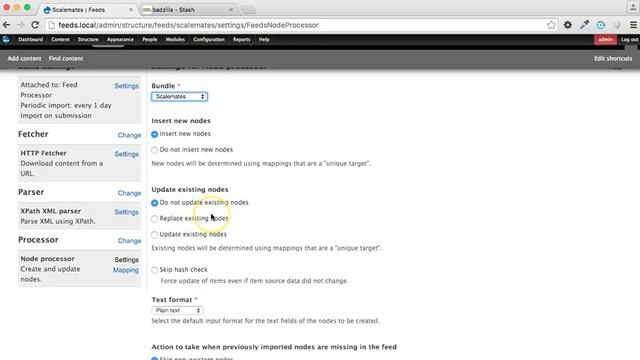Open Structure in admin menu
The width and height of the screenshot is (640, 360).
(x=88, y=40)
